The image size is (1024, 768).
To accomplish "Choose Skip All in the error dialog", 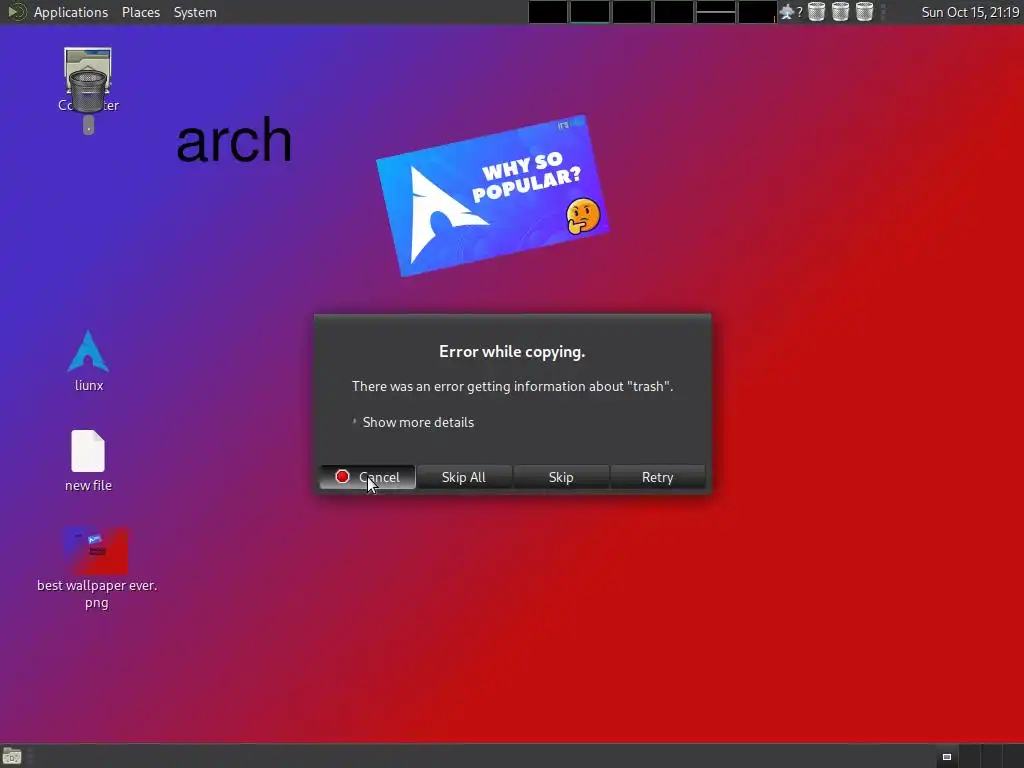I will point(464,477).
